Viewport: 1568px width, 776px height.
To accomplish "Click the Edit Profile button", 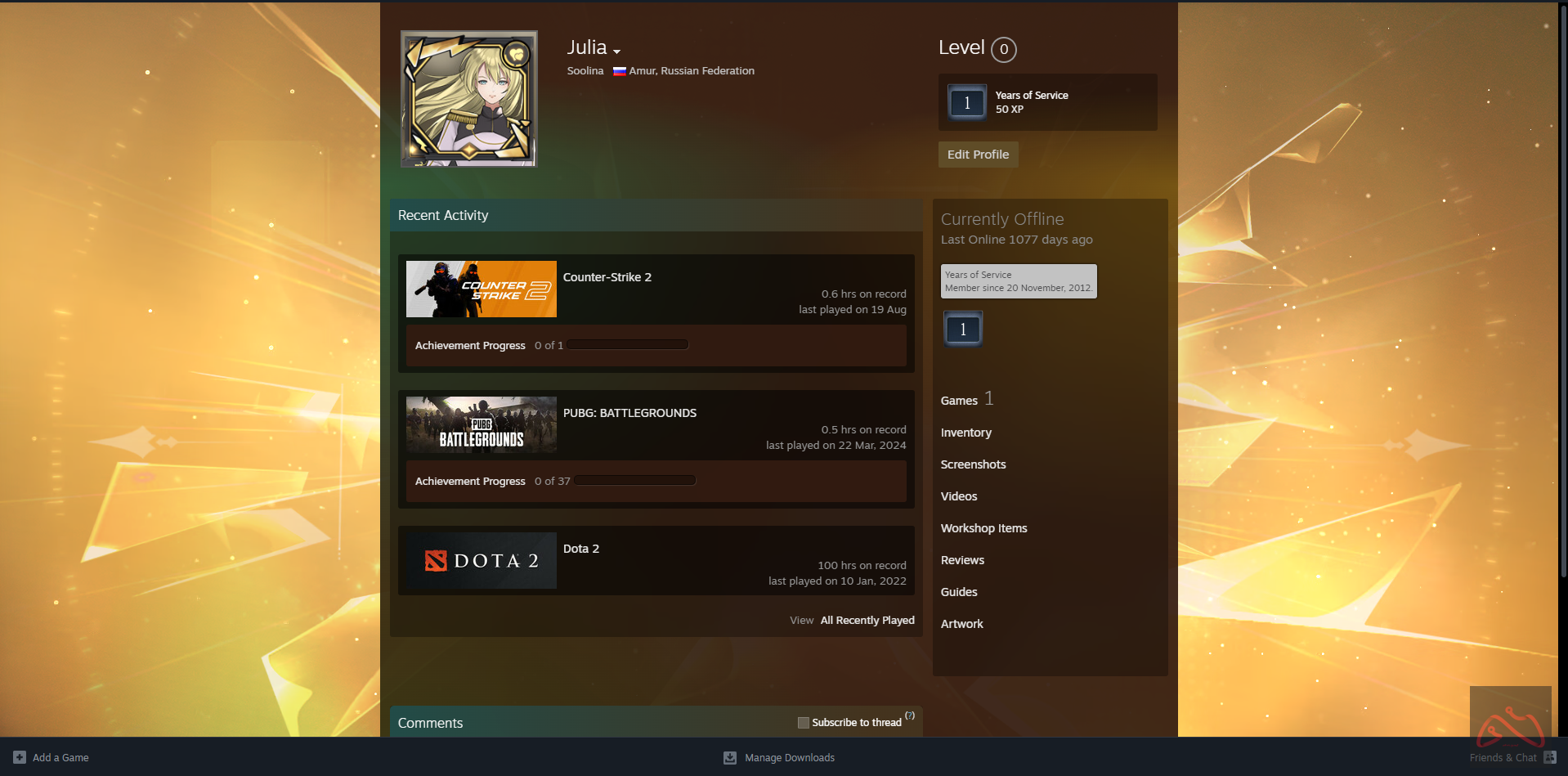I will [x=978, y=155].
